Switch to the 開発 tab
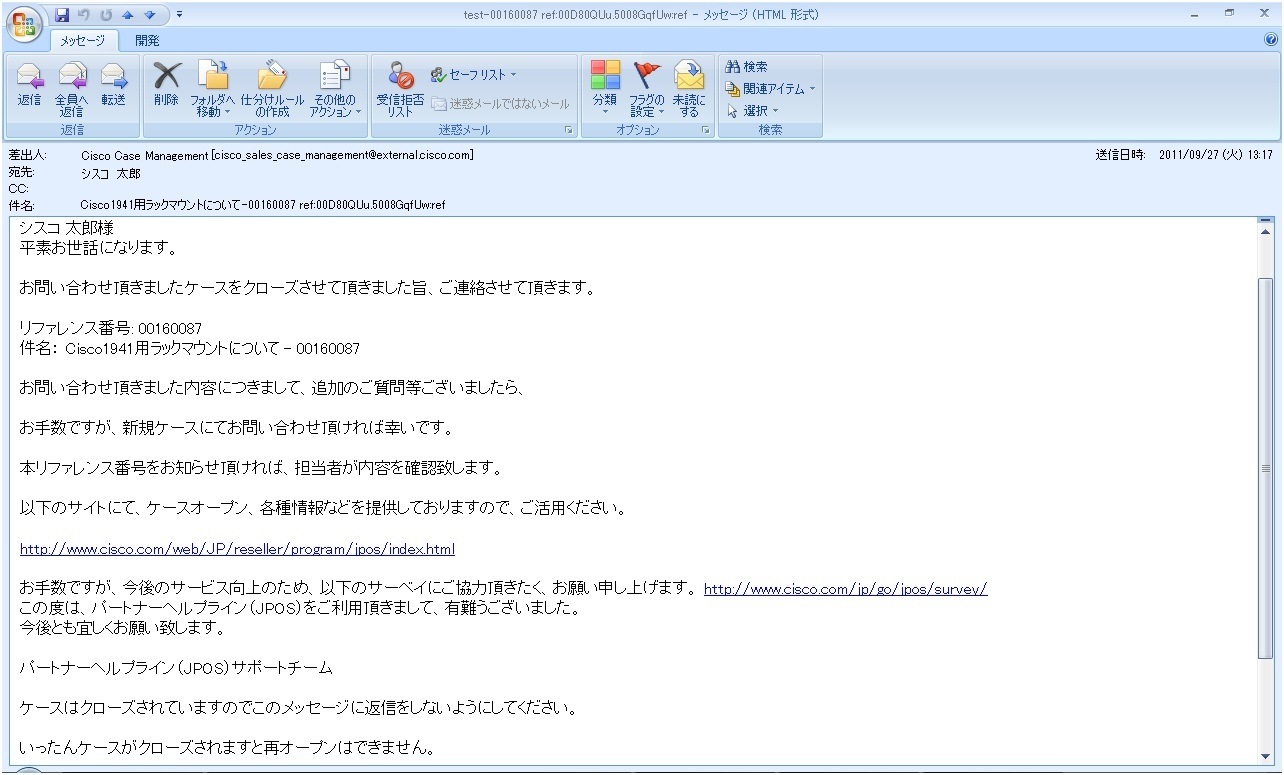 [147, 41]
